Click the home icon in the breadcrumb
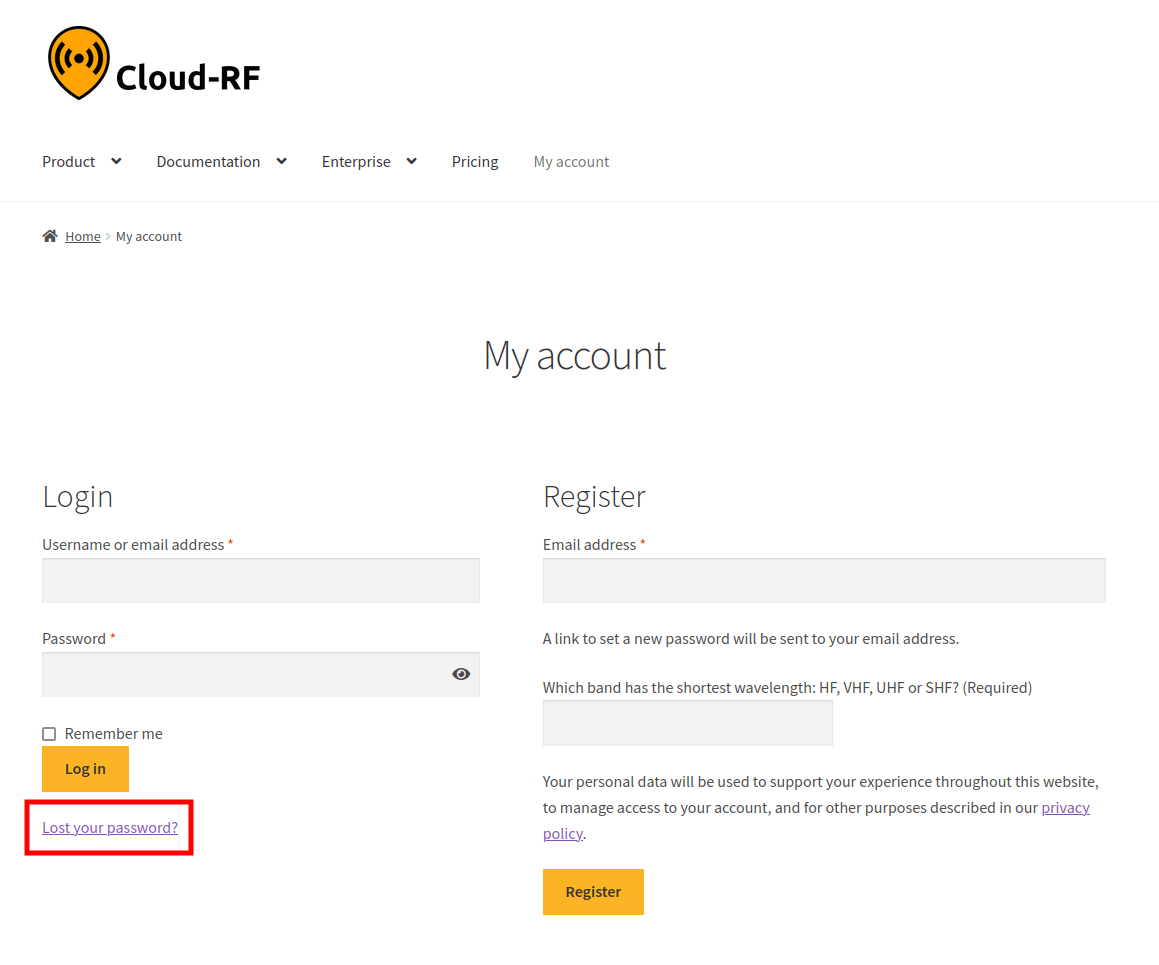 [48, 235]
